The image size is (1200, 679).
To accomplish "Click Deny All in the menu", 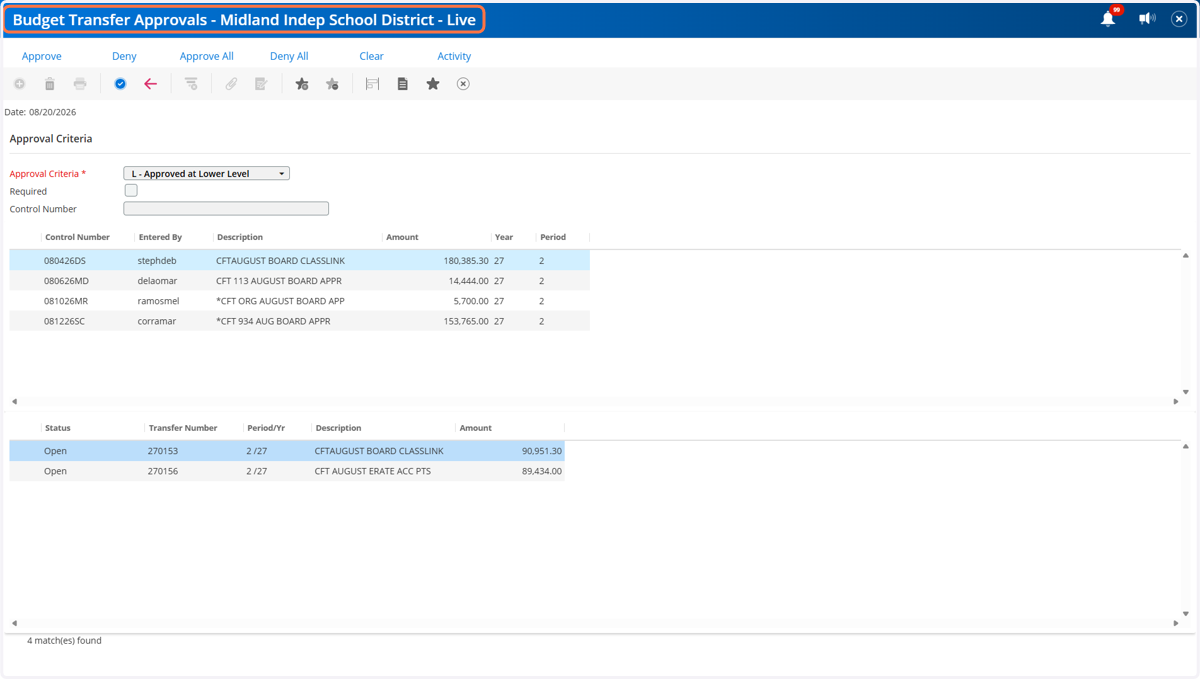I will 289,56.
